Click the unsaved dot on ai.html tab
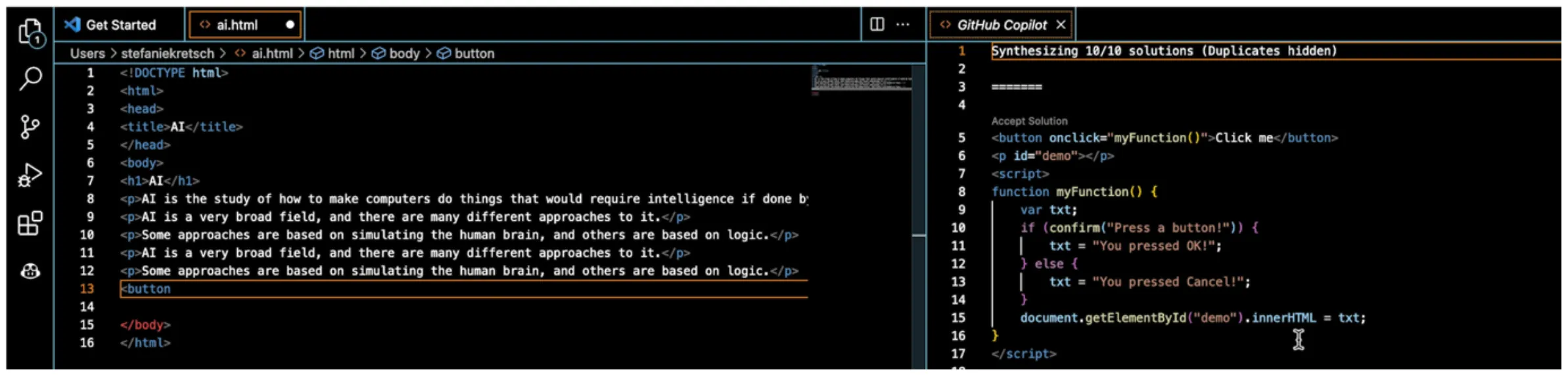 pyautogui.click(x=290, y=25)
